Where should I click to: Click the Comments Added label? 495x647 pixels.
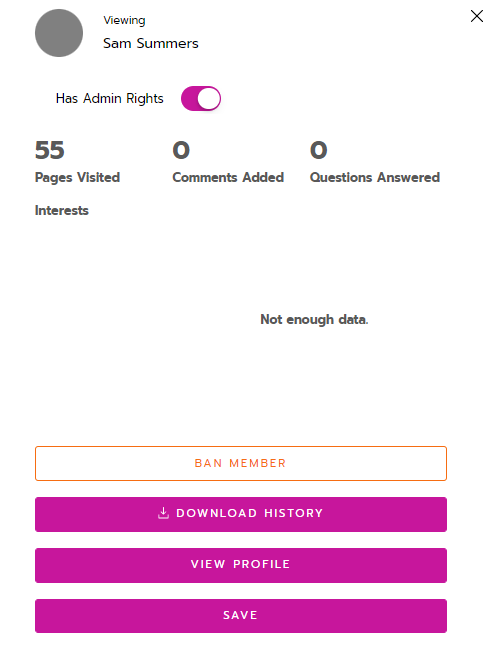pyautogui.click(x=228, y=177)
